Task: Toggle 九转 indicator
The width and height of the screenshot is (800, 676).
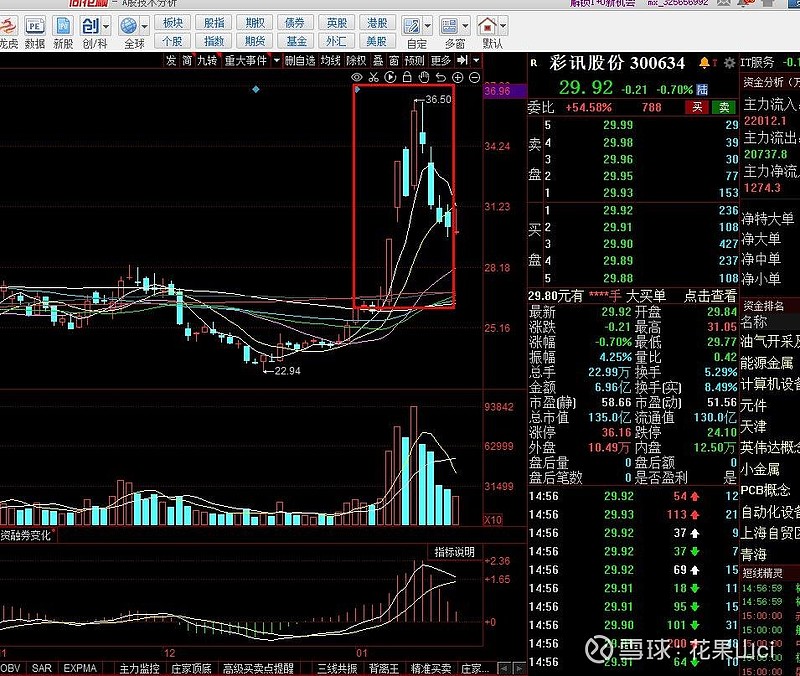Action: click(x=207, y=60)
